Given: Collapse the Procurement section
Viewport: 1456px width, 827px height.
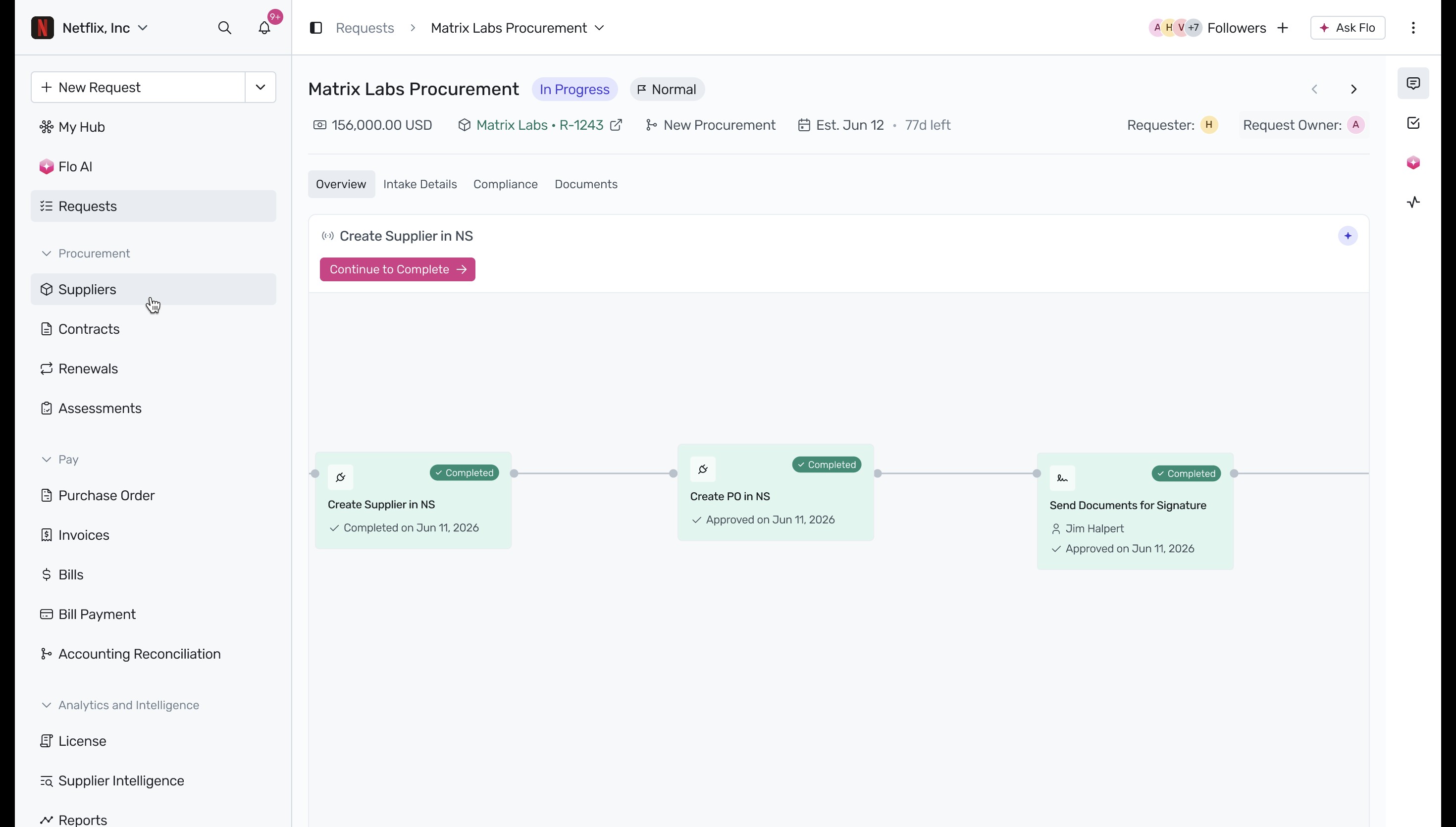Looking at the screenshot, I should tap(85, 254).
